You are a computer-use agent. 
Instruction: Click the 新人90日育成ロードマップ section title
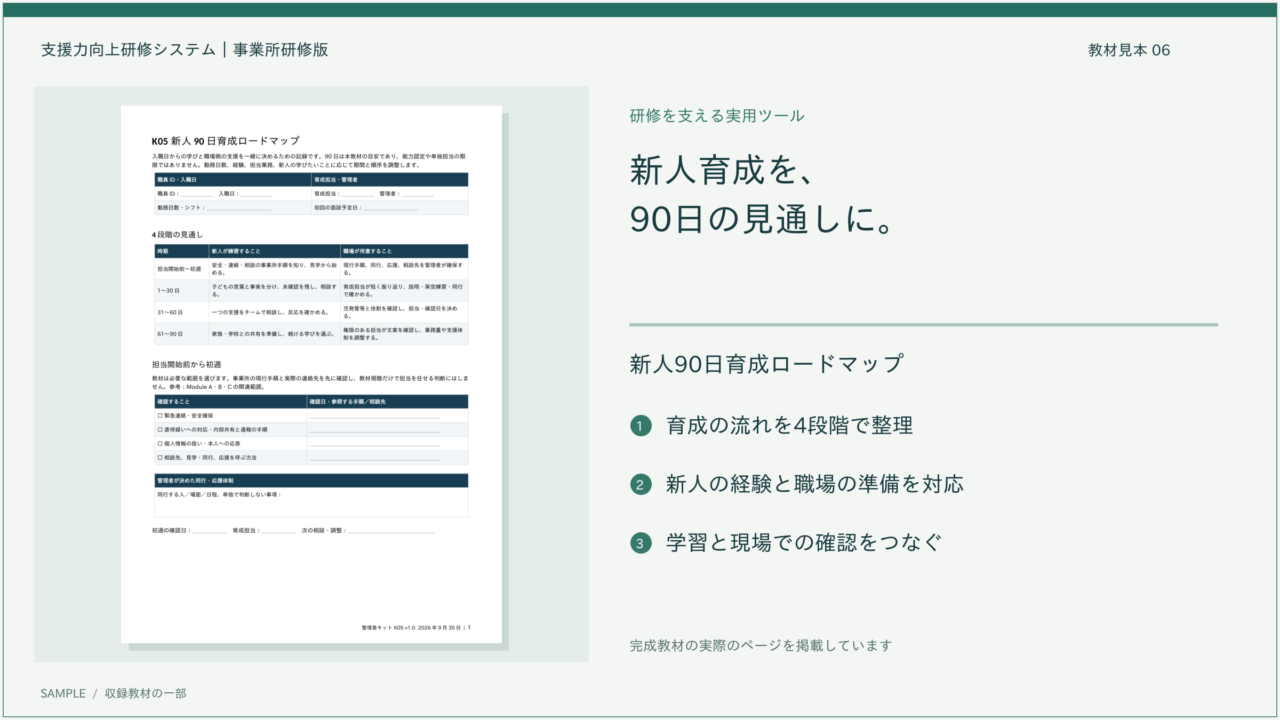click(766, 364)
